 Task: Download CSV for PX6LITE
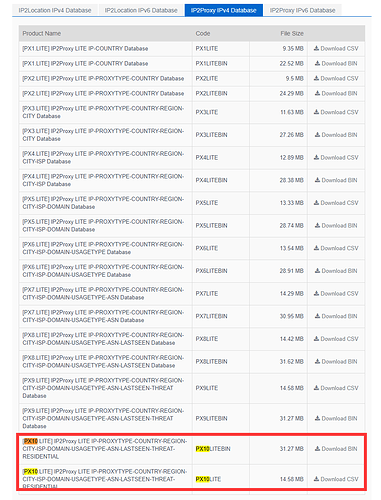coord(336,248)
